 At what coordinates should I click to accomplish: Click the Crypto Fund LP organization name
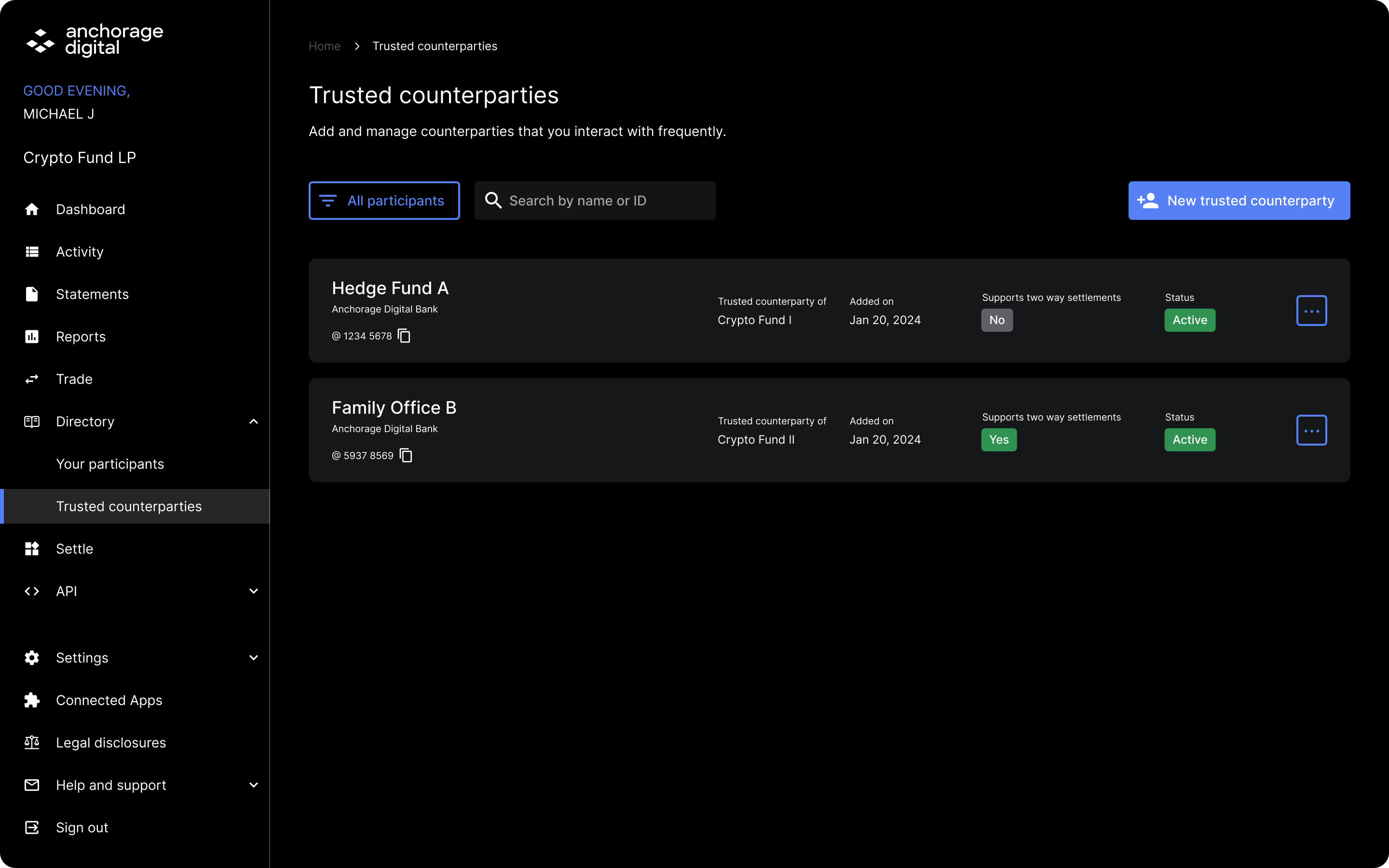coord(80,157)
